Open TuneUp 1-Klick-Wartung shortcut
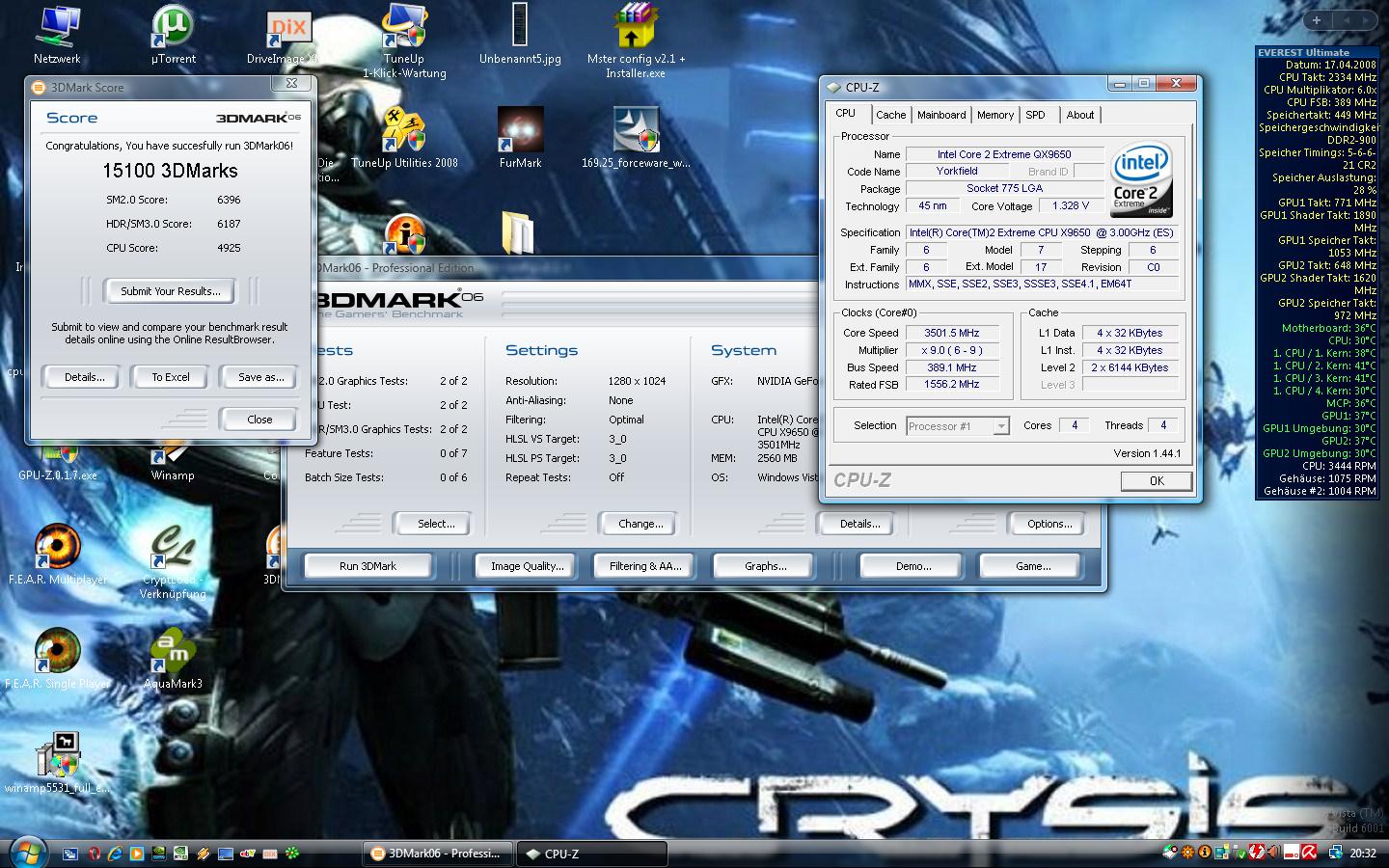Screen dimensions: 1389x868 (404, 41)
